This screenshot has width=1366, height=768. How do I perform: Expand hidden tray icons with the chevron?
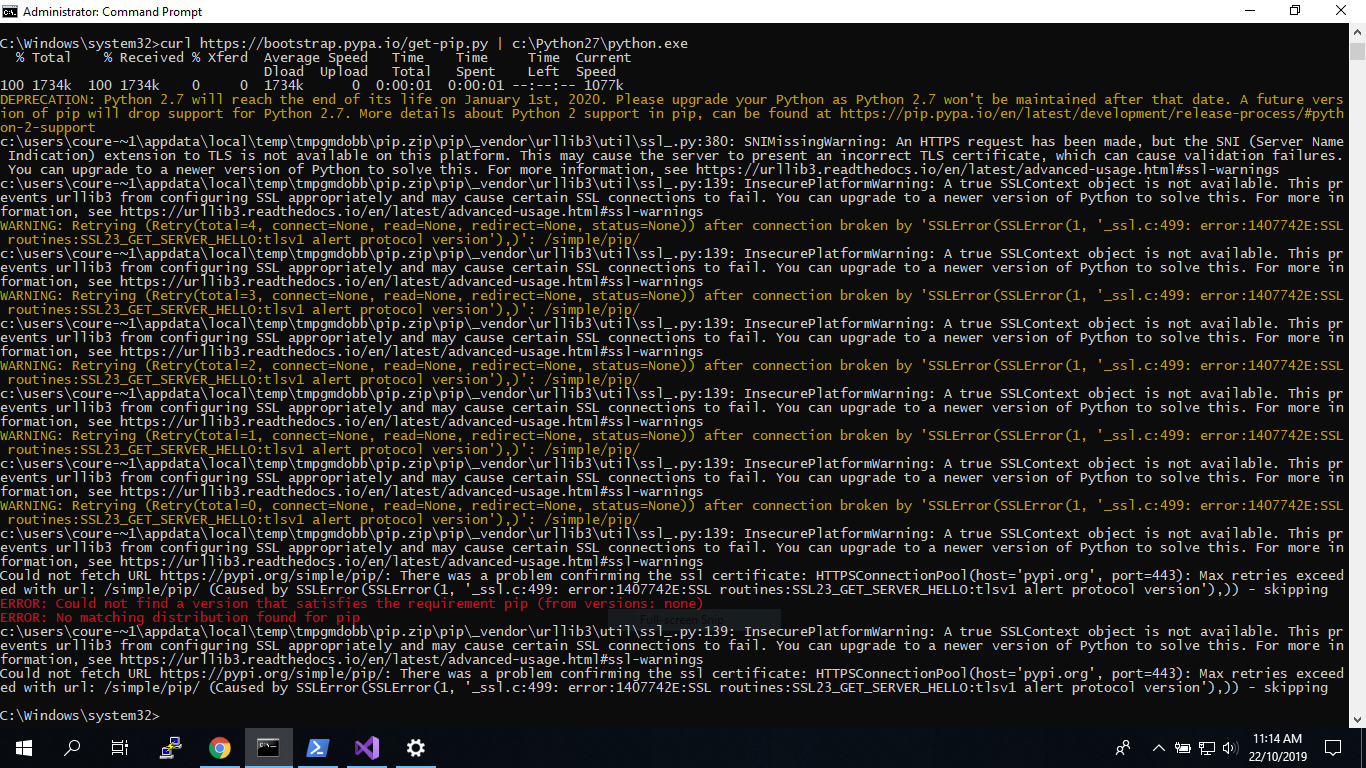(x=1157, y=747)
